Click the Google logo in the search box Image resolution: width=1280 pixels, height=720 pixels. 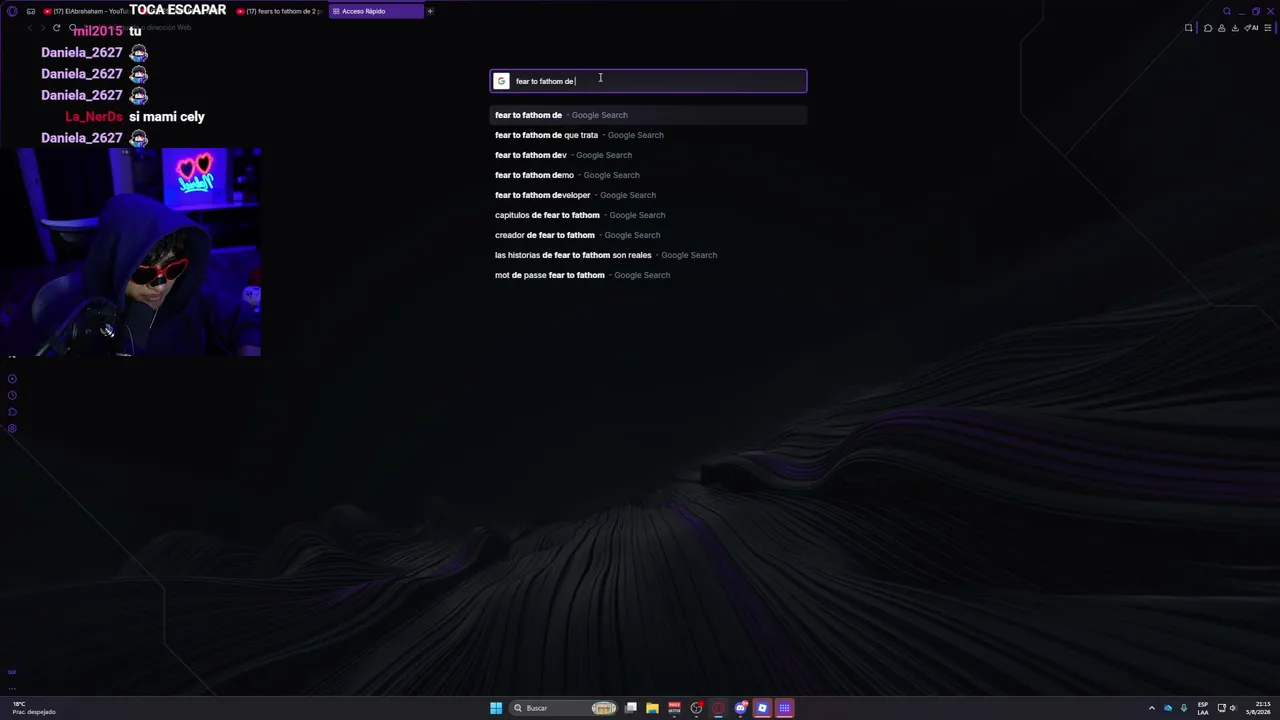click(x=501, y=81)
